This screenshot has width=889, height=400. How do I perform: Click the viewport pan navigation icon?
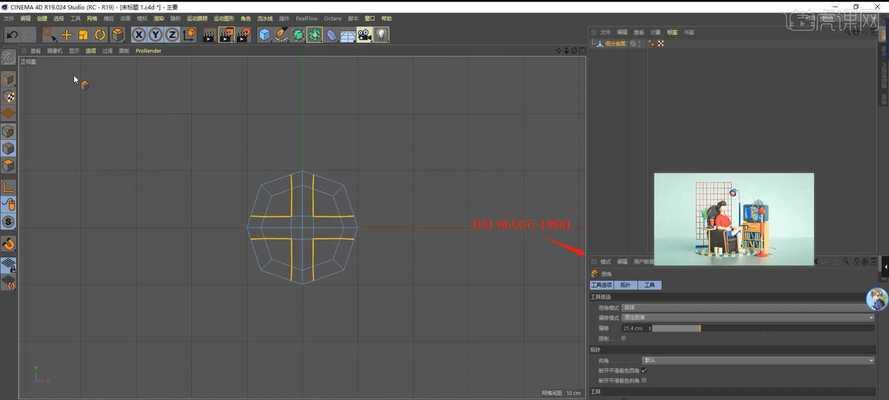coord(560,51)
